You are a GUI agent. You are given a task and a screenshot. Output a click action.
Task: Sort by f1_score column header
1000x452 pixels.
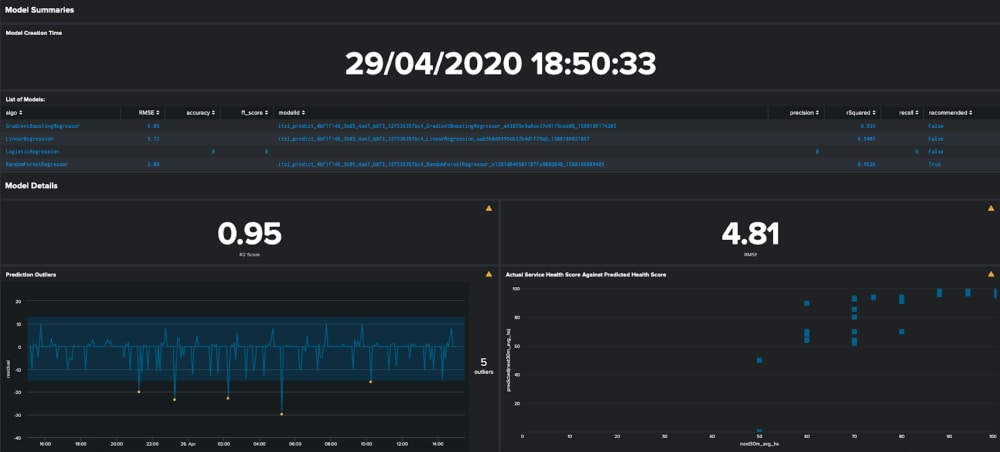pos(252,113)
